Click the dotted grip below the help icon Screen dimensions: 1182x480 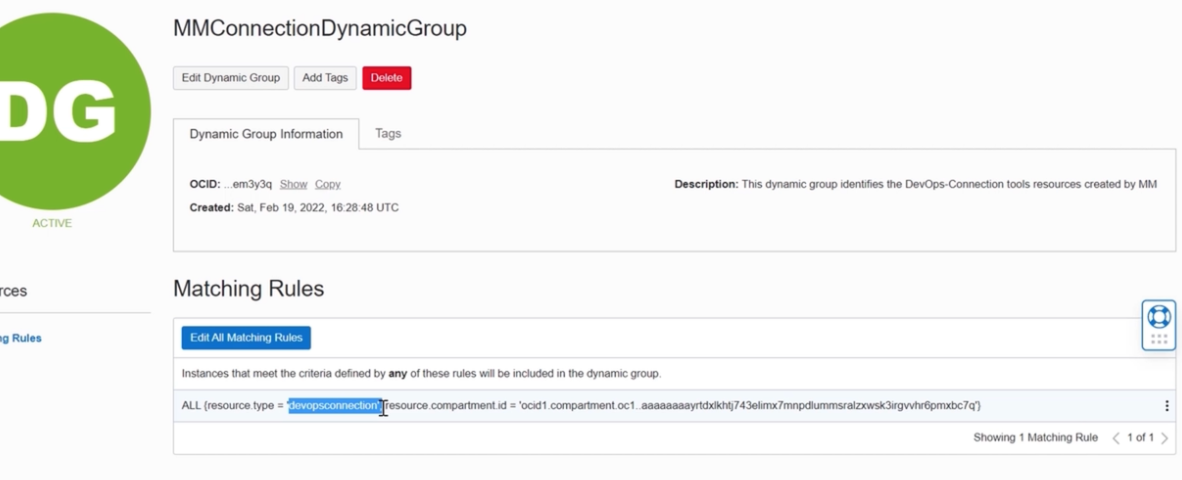tap(1158, 340)
